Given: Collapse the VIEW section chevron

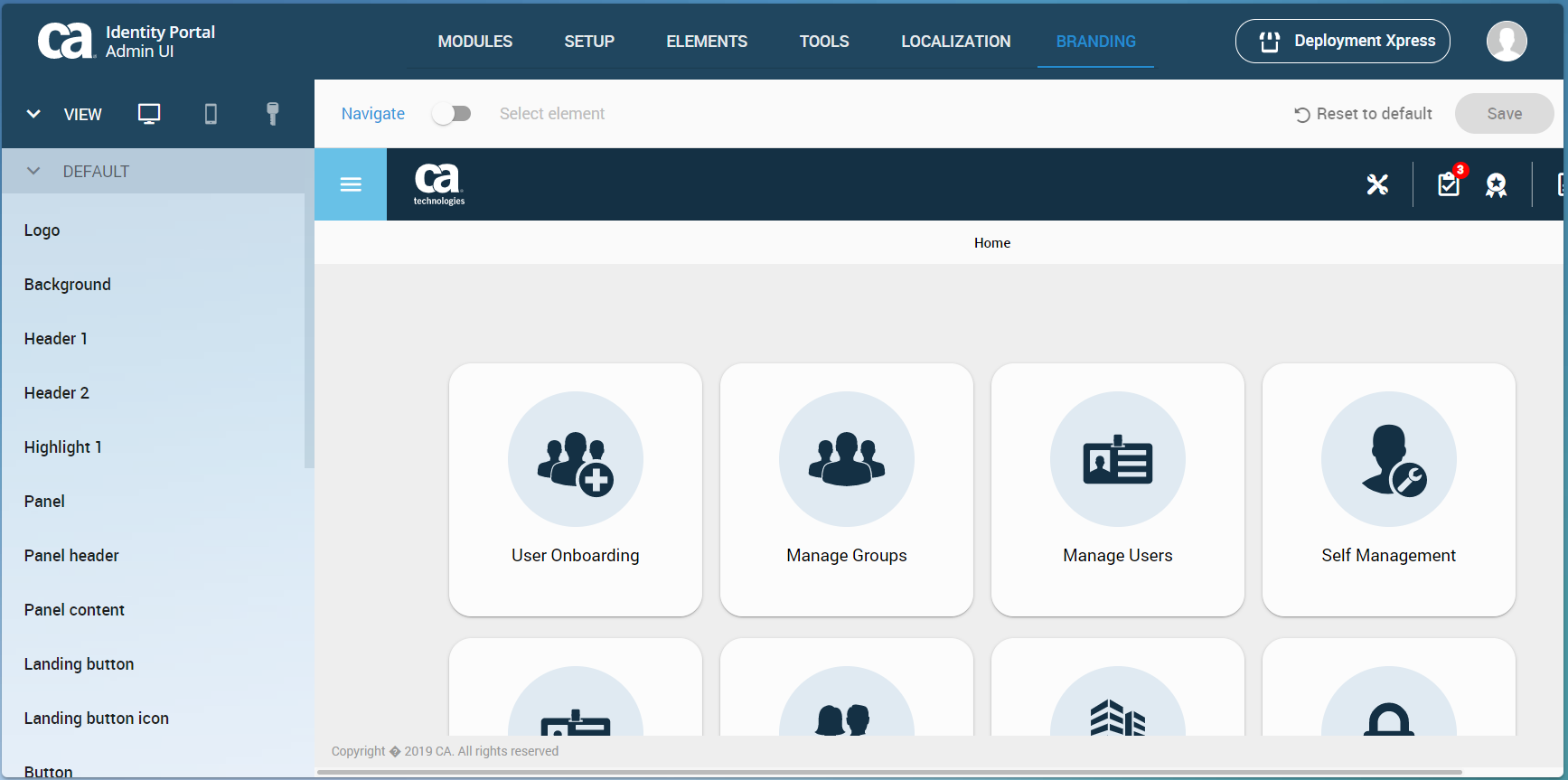Looking at the screenshot, I should click(33, 114).
